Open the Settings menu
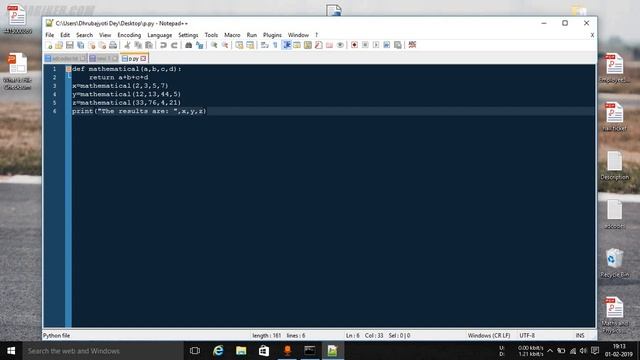This screenshot has width=640, height=360. point(188,35)
